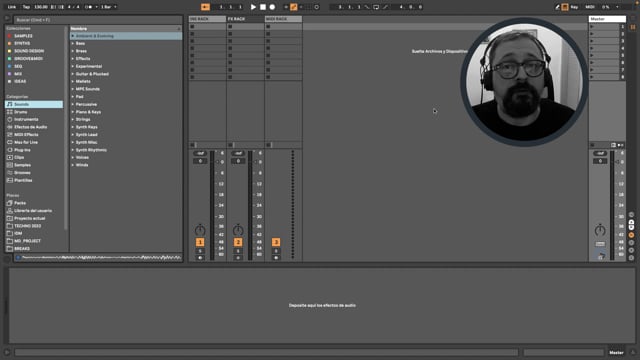Toggle the orange Follow playback icon

[x=205, y=7]
